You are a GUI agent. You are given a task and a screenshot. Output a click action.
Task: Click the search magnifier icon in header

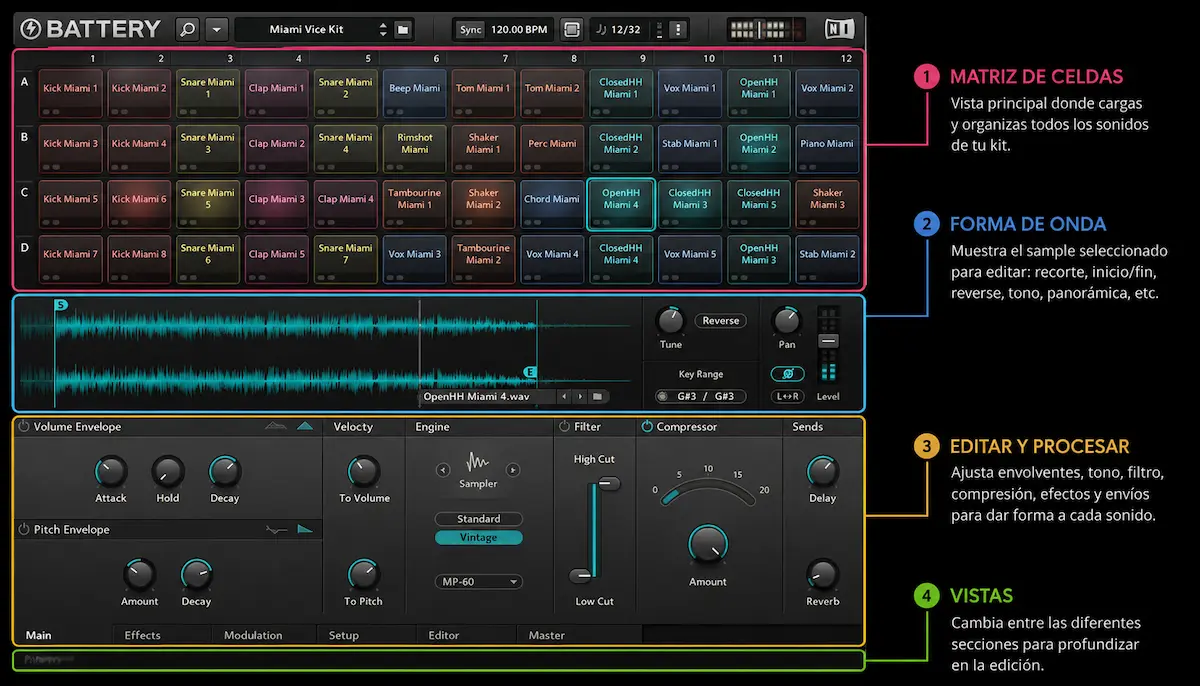click(187, 29)
